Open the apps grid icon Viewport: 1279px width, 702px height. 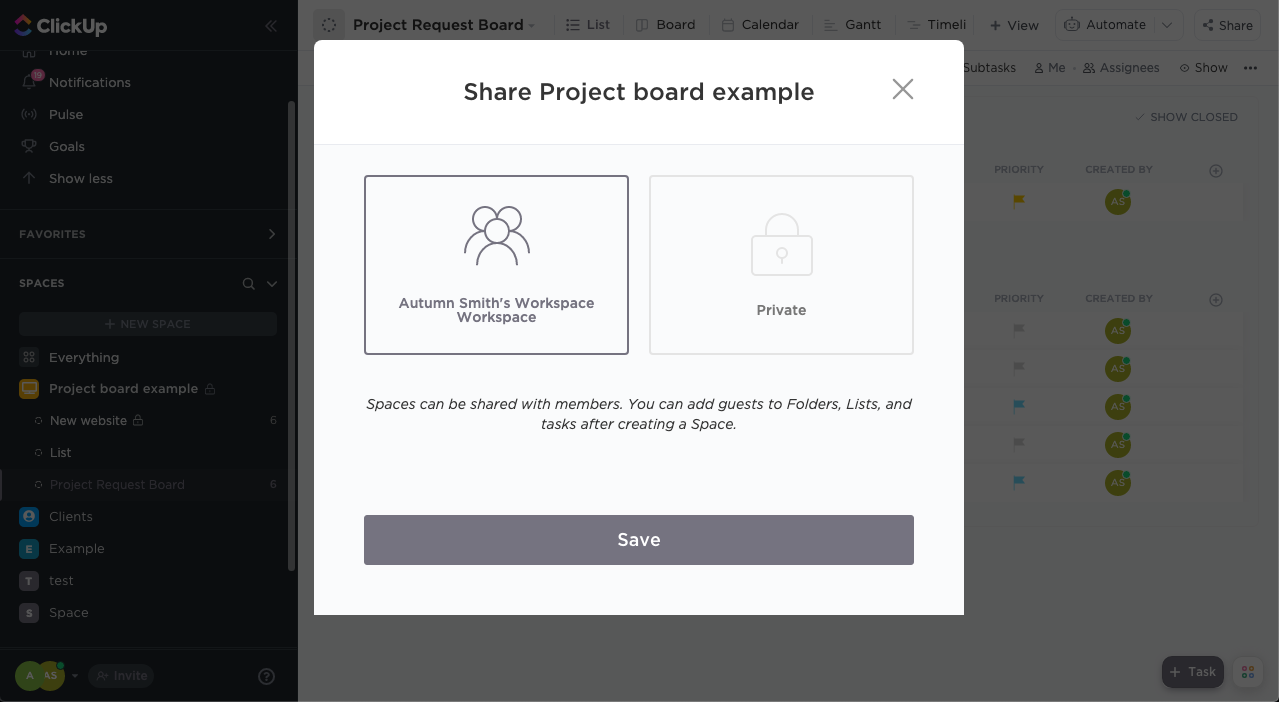[1247, 672]
